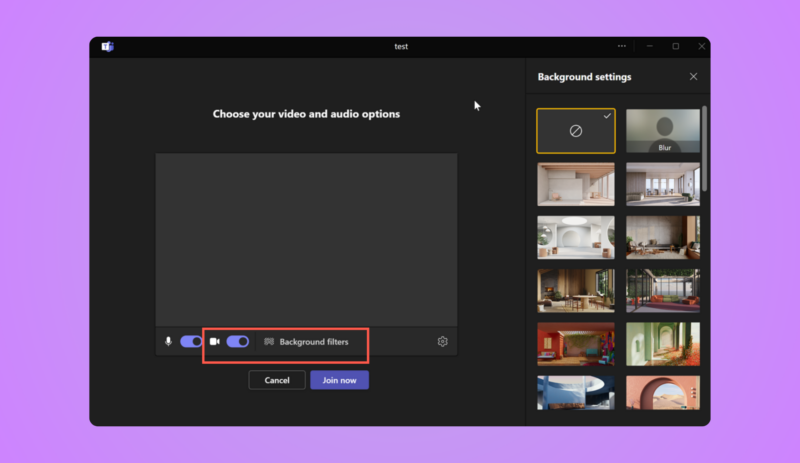Toggle the camera switch off
This screenshot has width=800, height=463.
point(238,342)
